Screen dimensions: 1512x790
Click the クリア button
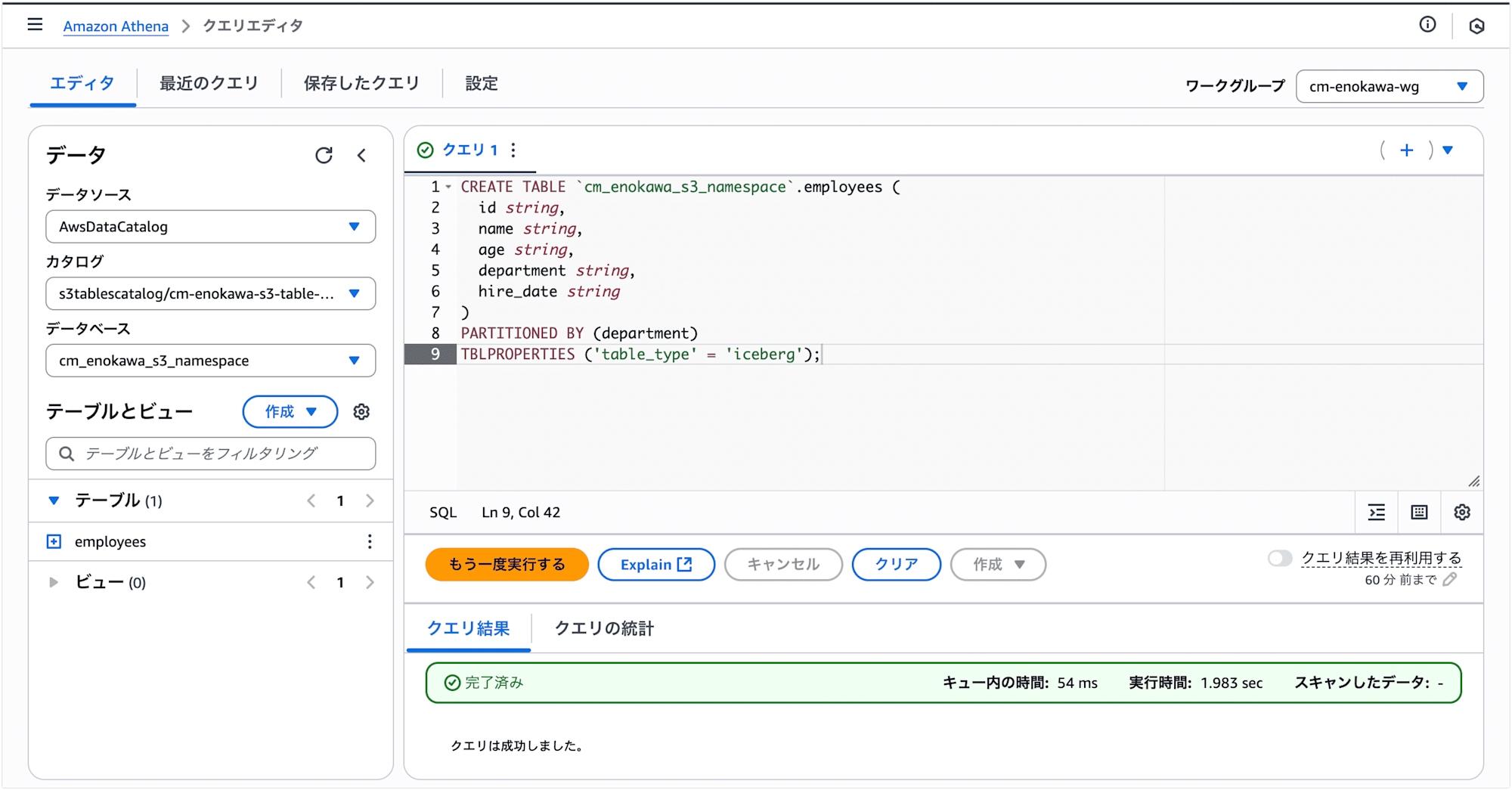(897, 565)
